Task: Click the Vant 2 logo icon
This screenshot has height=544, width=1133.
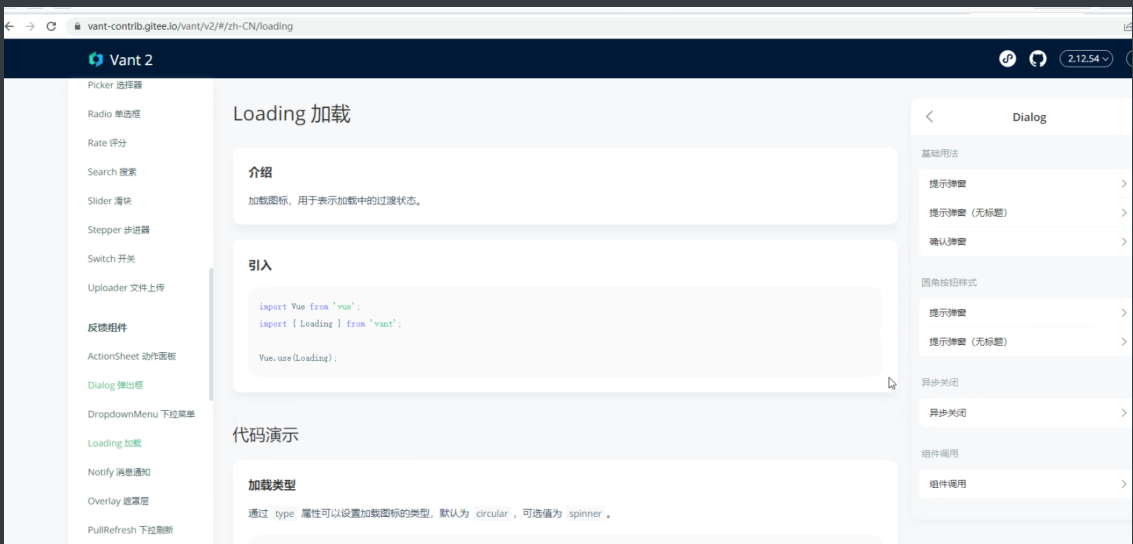Action: [x=96, y=59]
